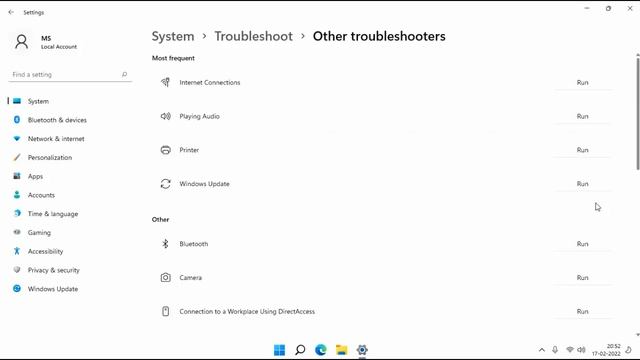Run the Playing Audio troubleshooter
The image size is (640, 360).
pos(582,116)
